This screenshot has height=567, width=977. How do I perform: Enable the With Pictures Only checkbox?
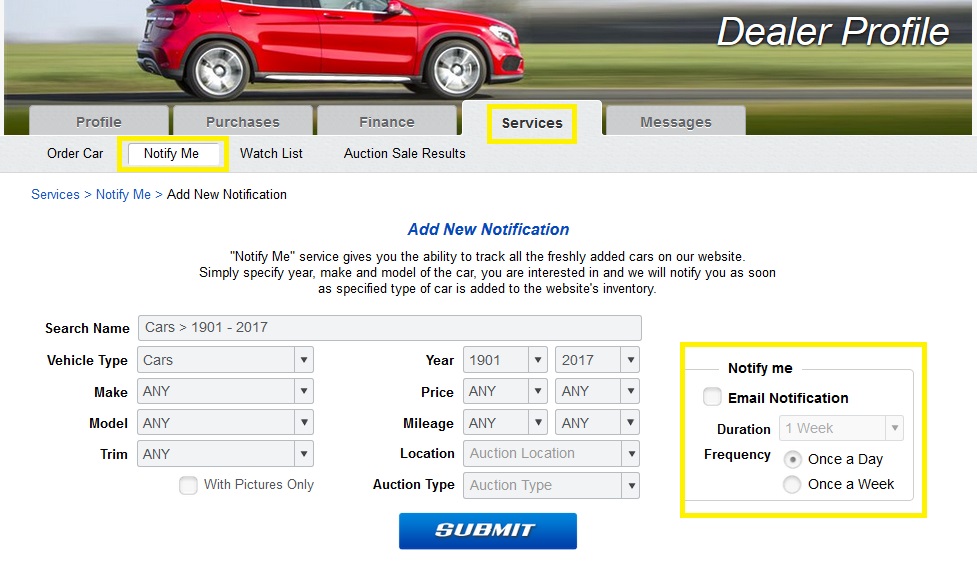point(188,485)
